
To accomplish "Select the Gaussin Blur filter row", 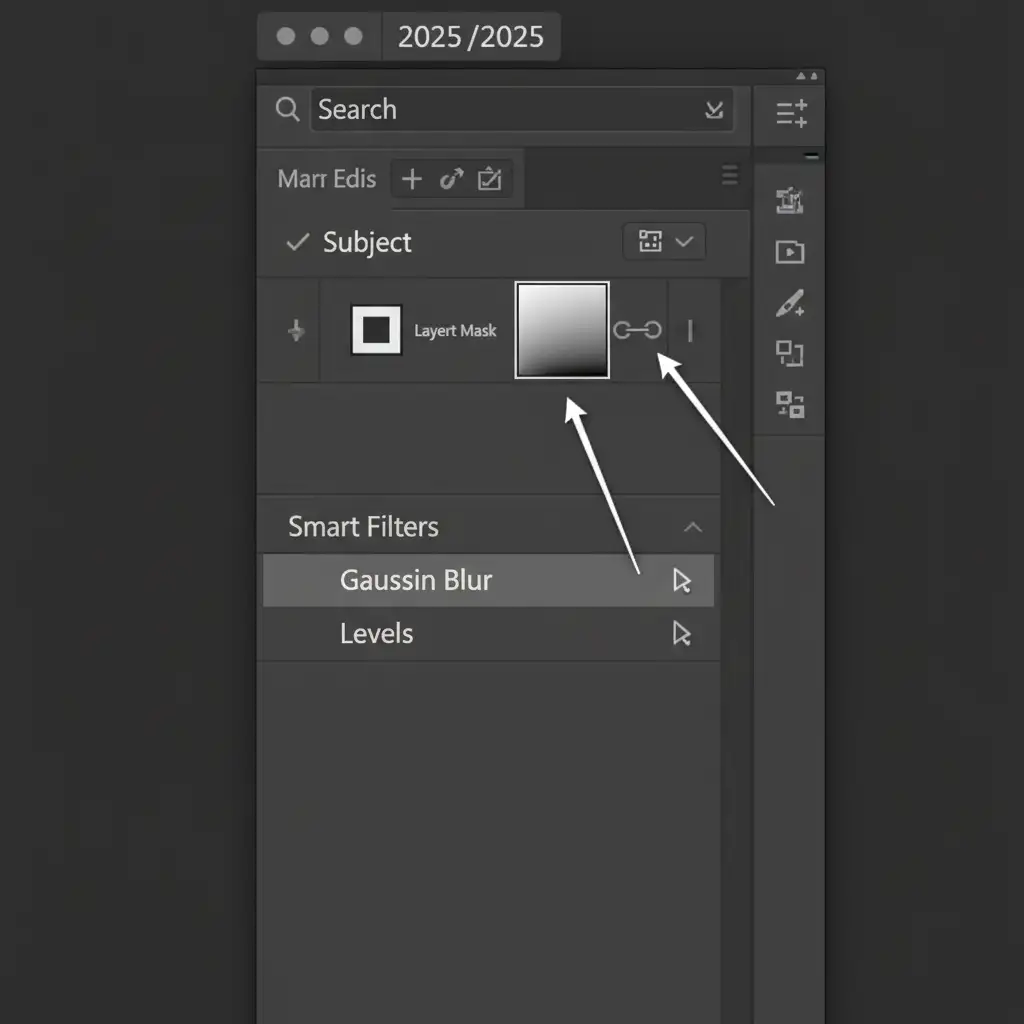I will pyautogui.click(x=488, y=581).
